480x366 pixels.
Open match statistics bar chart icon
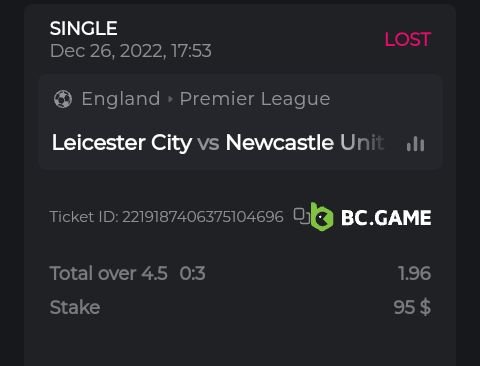tap(415, 144)
